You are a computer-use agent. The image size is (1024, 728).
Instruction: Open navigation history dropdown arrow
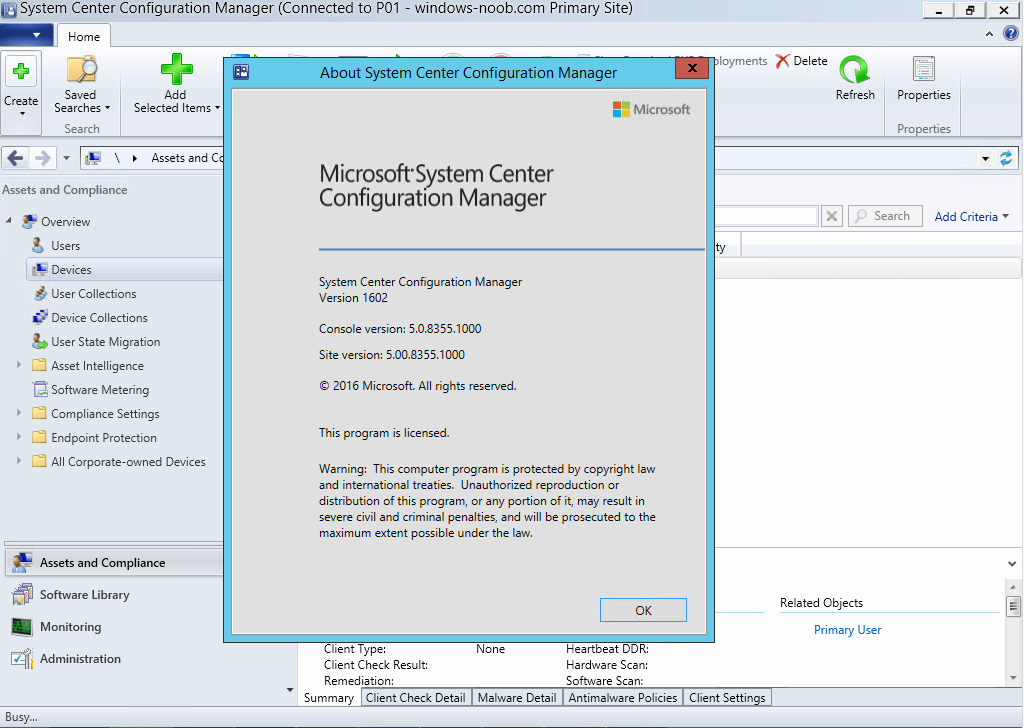[x=66, y=158]
